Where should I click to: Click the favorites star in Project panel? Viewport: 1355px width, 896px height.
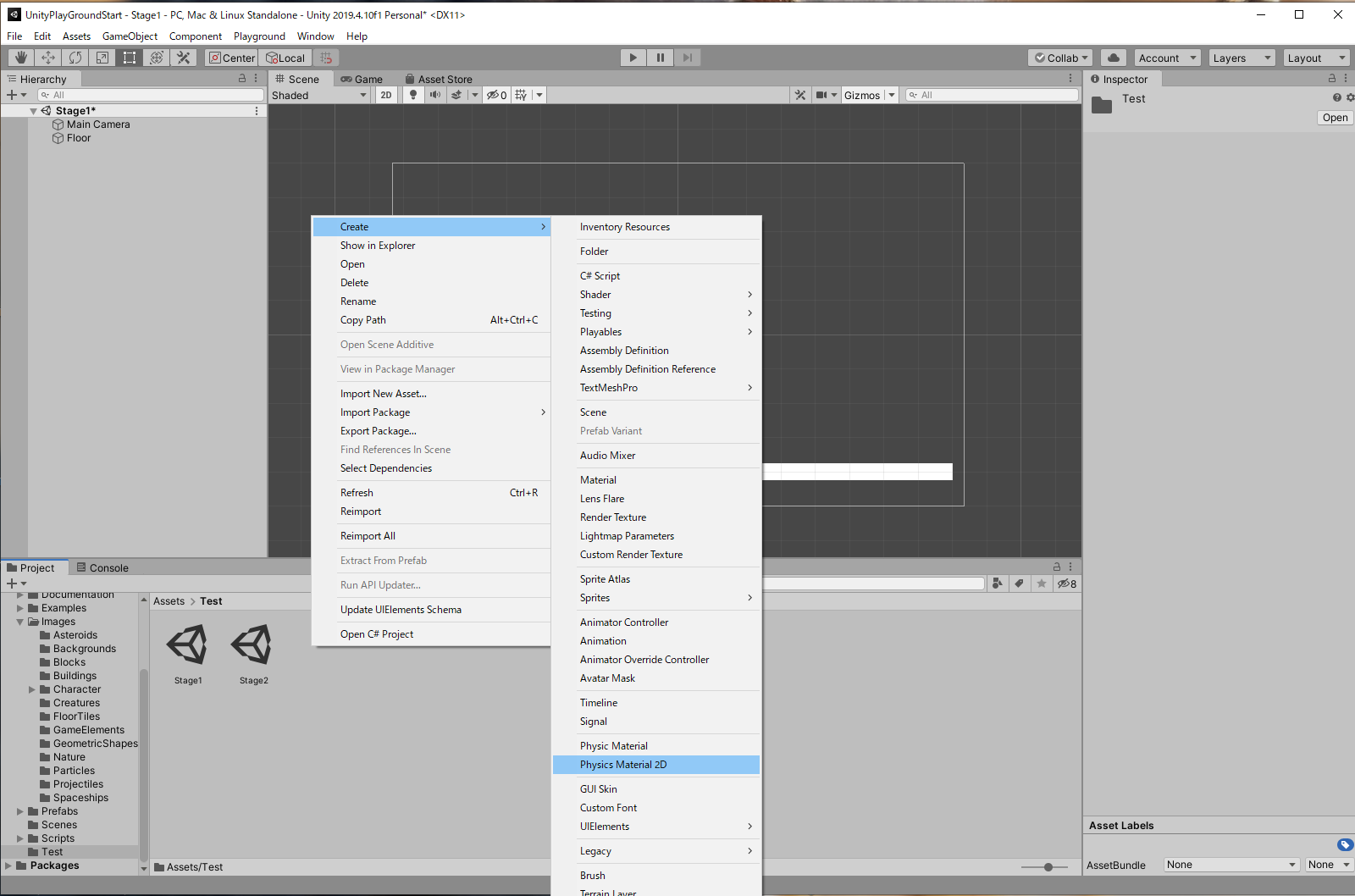(x=1042, y=584)
